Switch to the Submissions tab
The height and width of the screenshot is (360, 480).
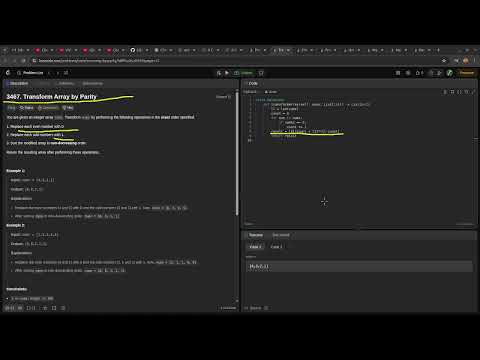(x=92, y=83)
